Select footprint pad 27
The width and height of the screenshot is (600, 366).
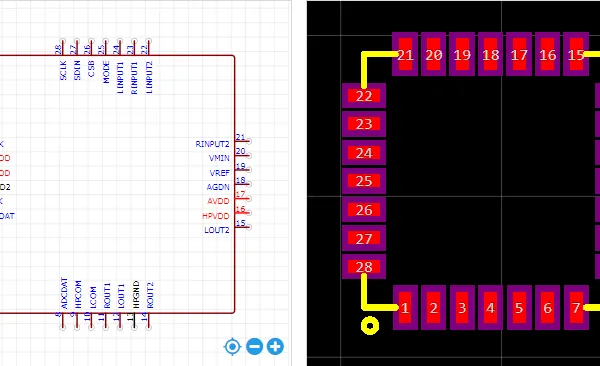(x=364, y=238)
